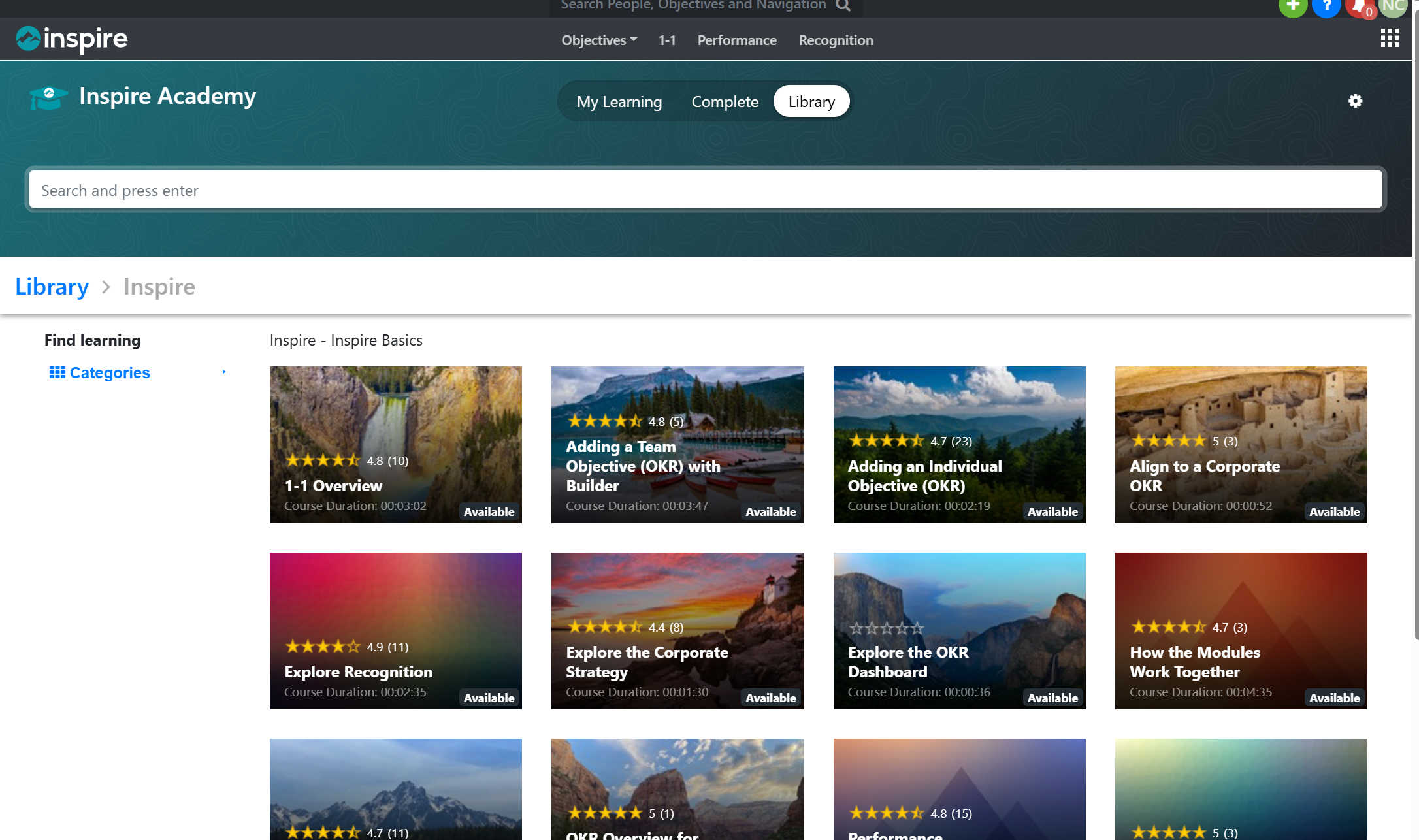The width and height of the screenshot is (1419, 840).
Task: Click the Inspire Academy graduation cap icon
Action: [49, 98]
